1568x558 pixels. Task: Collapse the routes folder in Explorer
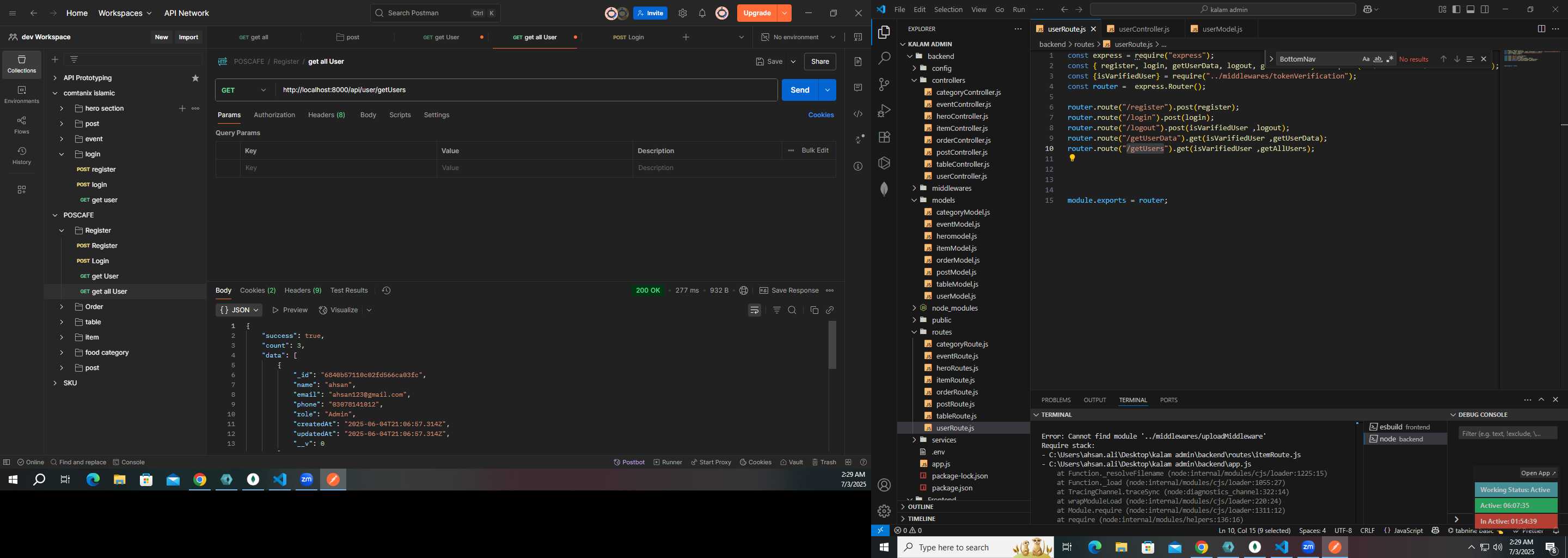coord(914,332)
